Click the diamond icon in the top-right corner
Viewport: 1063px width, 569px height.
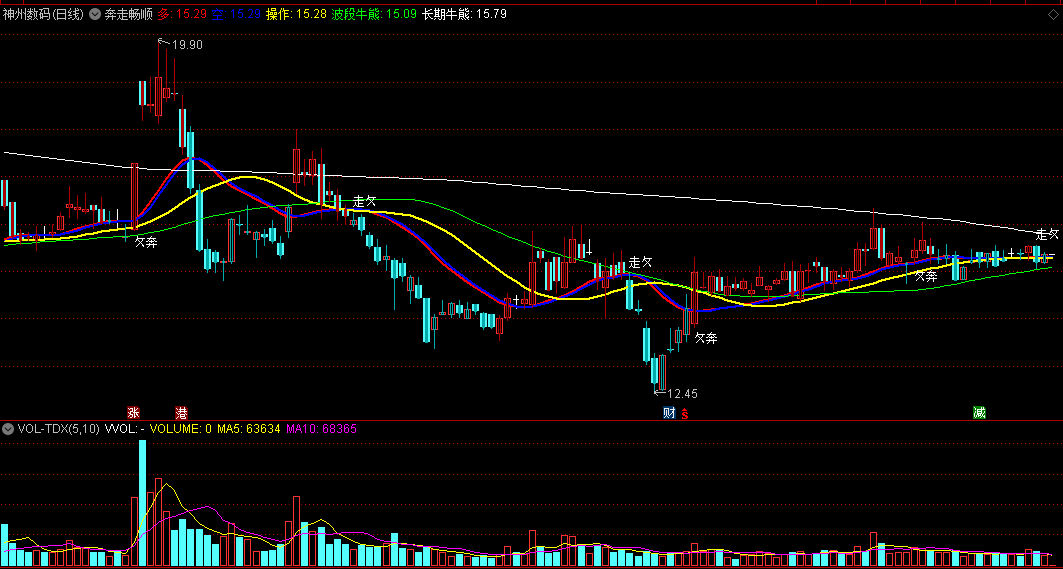tap(1053, 16)
